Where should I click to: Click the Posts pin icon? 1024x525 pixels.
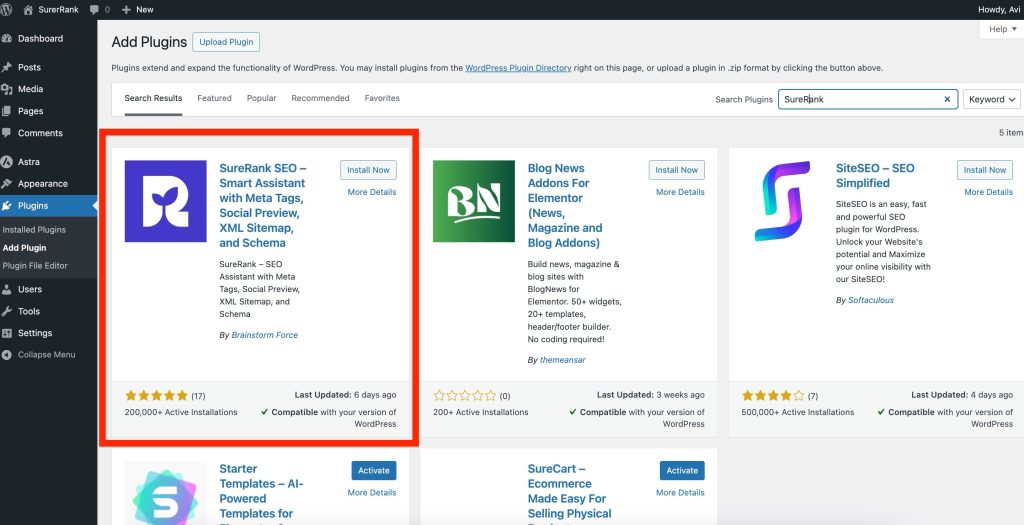[7, 67]
